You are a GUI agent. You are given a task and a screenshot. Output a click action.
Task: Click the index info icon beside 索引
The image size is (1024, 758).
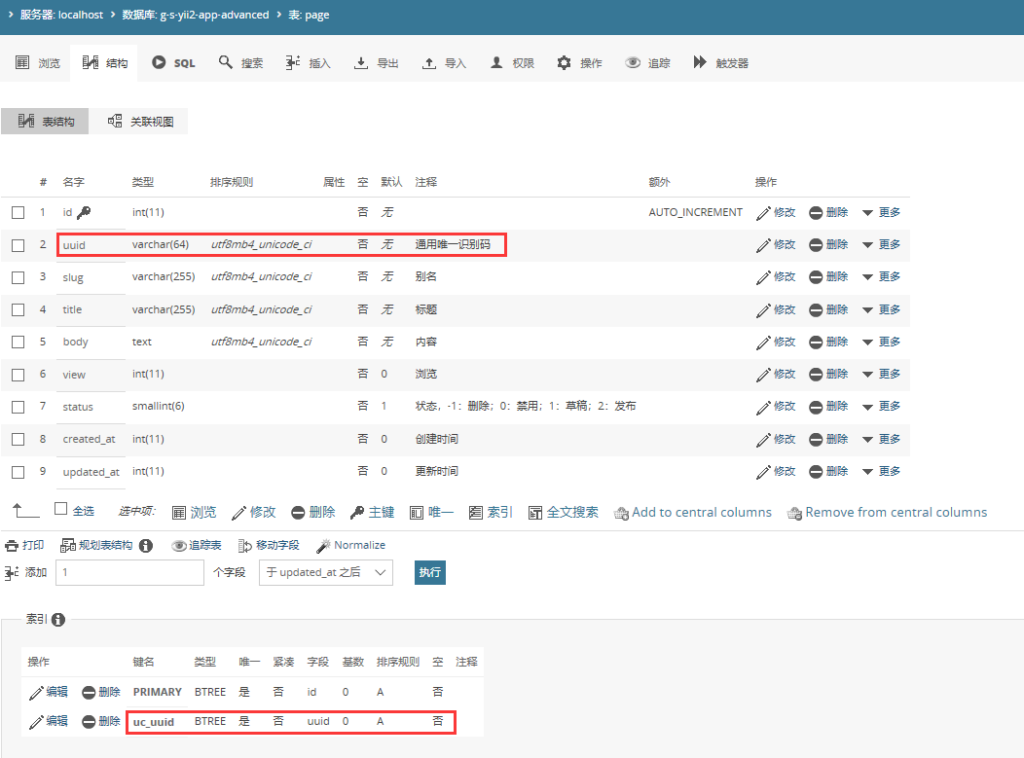[59, 620]
